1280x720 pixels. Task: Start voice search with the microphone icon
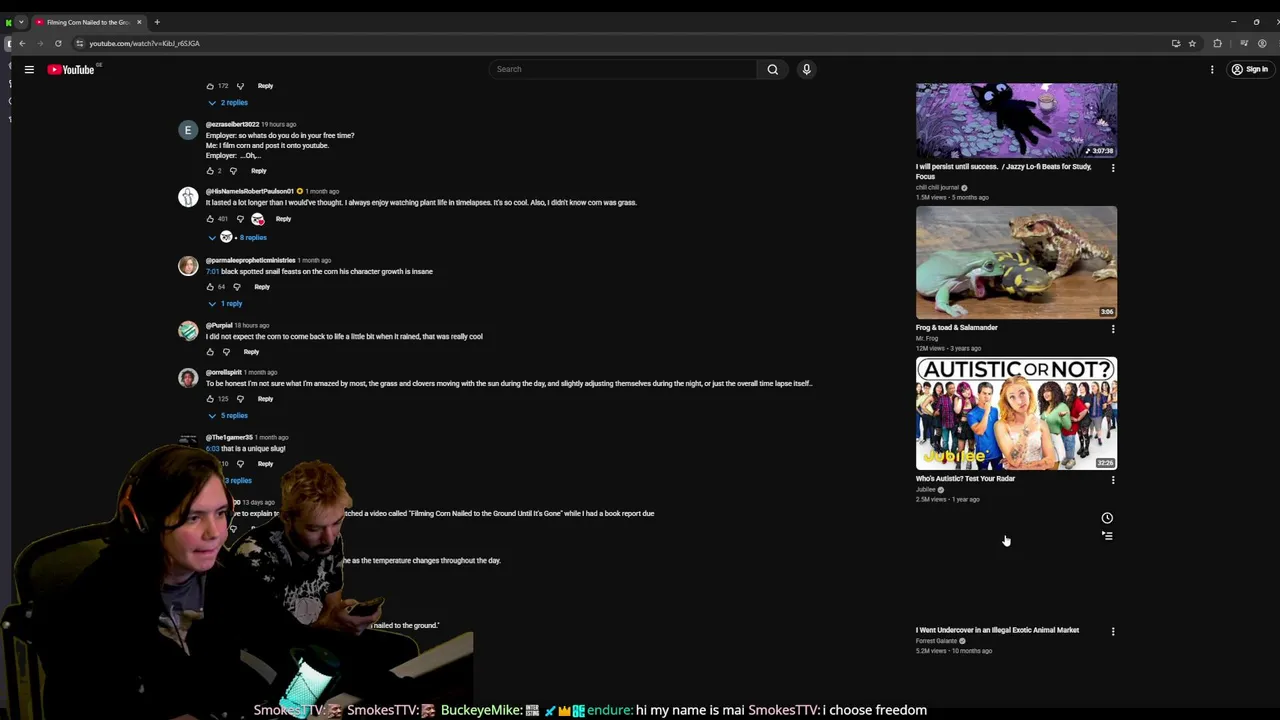806,69
